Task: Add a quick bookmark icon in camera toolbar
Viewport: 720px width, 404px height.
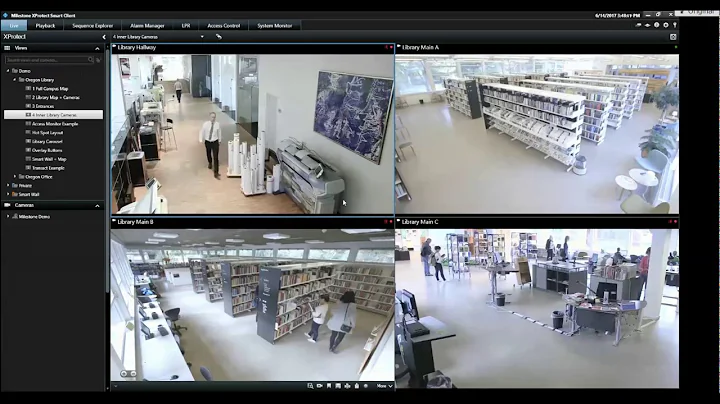Action: coord(329,386)
